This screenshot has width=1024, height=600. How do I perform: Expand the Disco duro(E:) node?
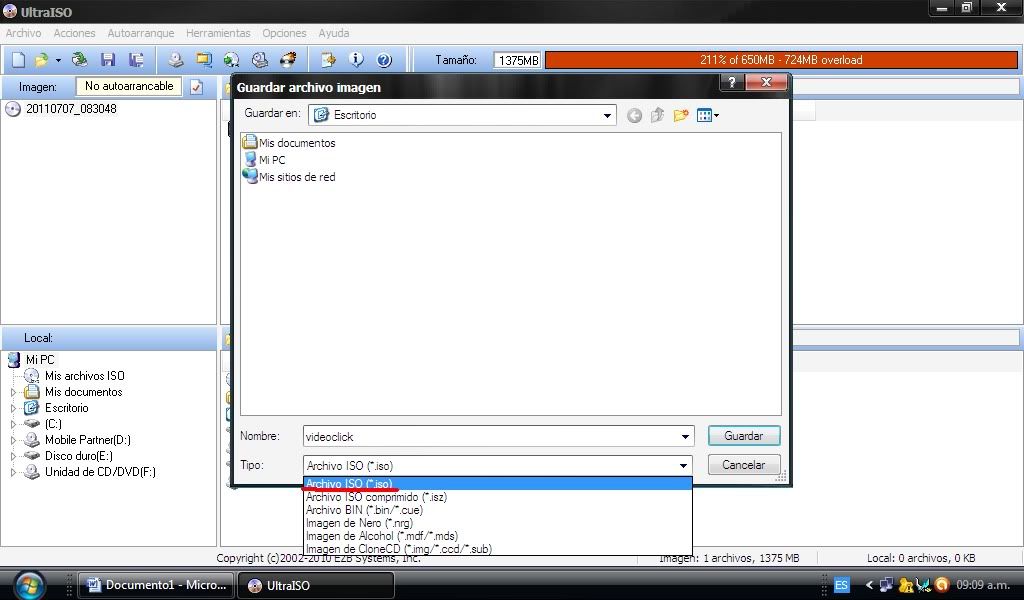(x=13, y=456)
